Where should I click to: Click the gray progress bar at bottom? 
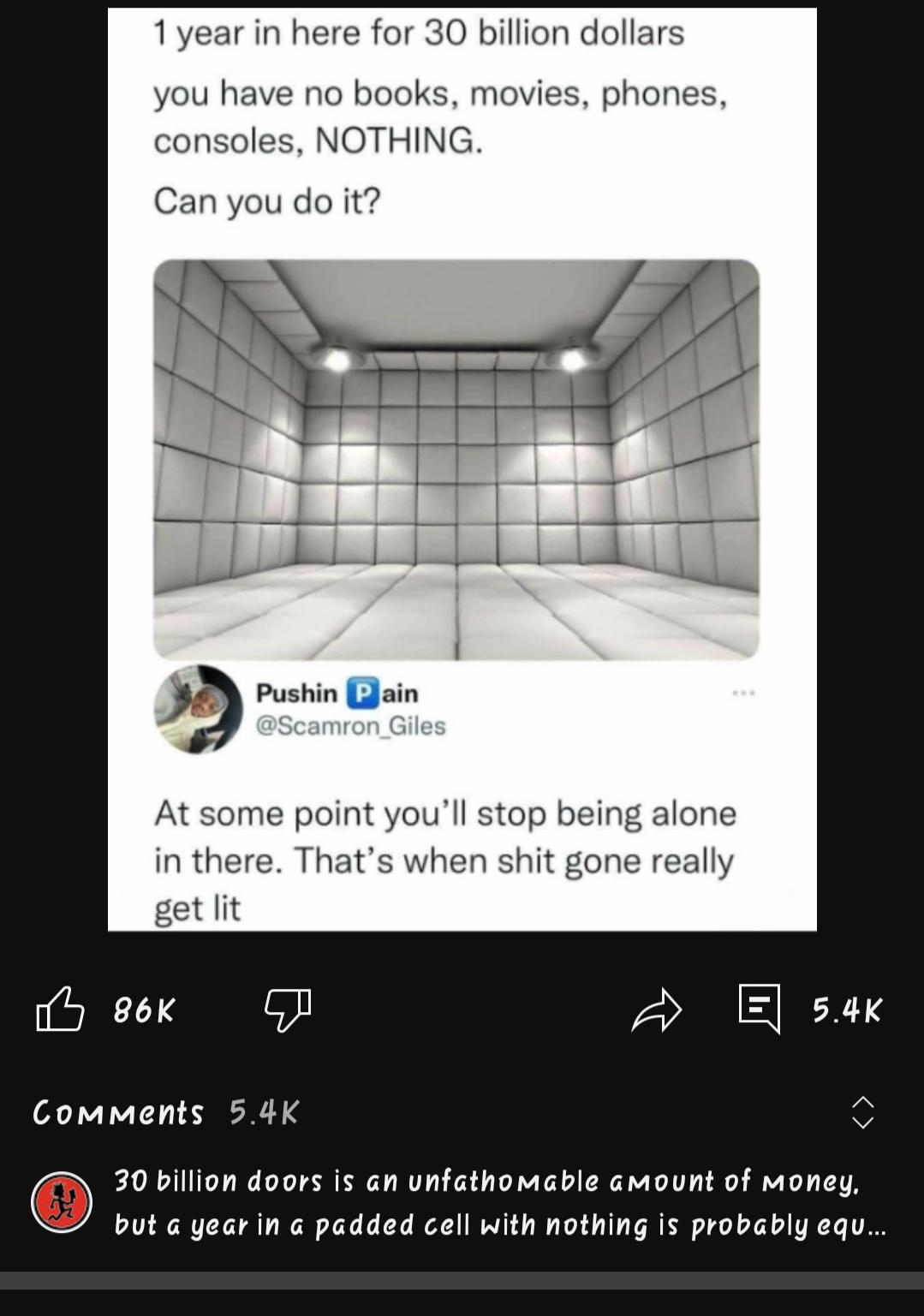click(x=462, y=1280)
